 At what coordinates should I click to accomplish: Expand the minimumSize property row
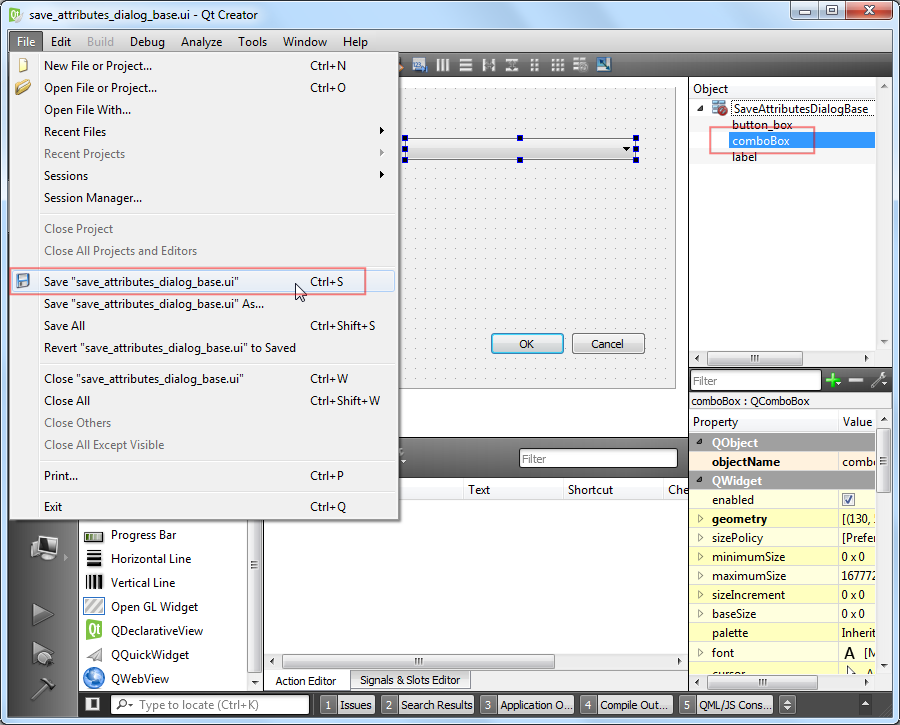click(x=700, y=556)
